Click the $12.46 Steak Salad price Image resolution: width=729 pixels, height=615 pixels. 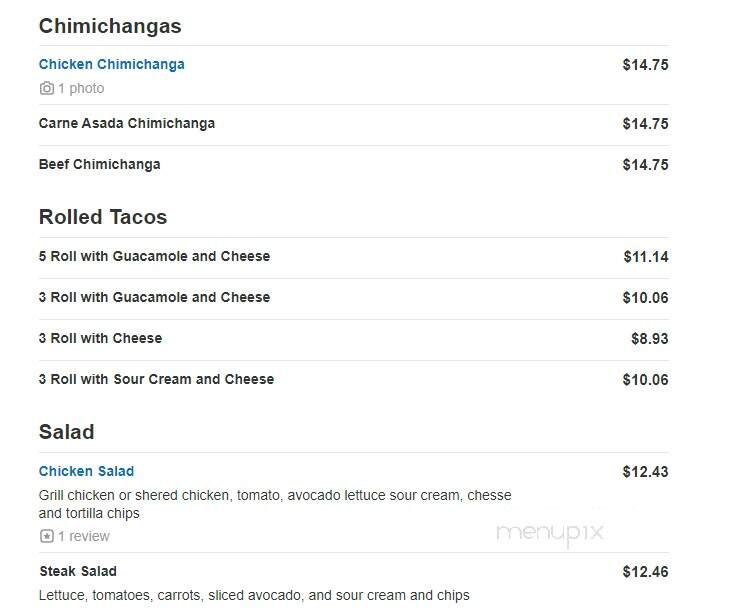point(645,571)
